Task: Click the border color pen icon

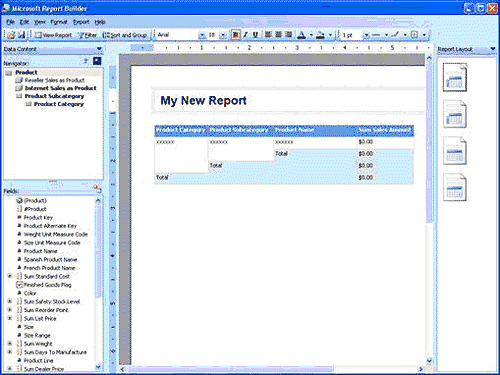Action: (x=396, y=35)
